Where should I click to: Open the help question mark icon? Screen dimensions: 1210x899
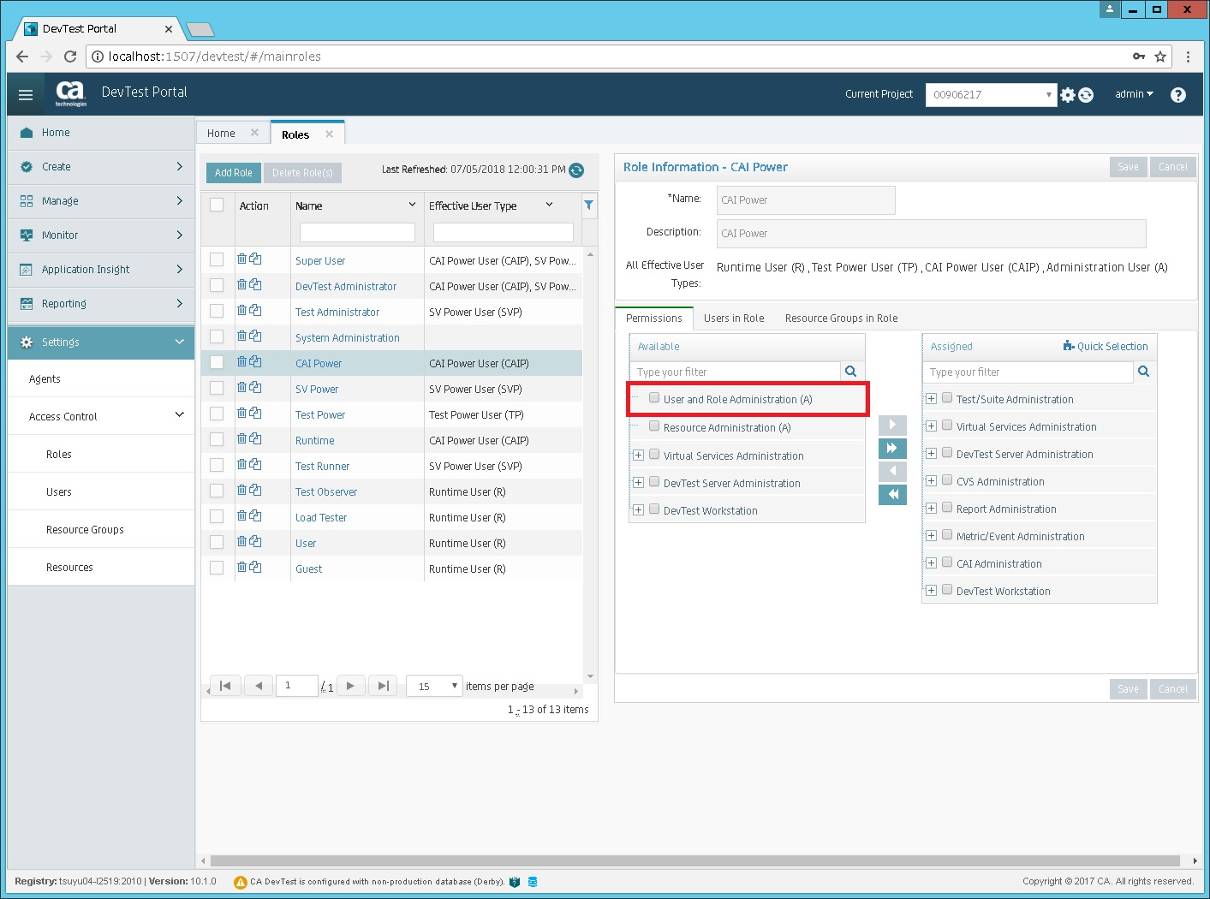(x=1178, y=95)
